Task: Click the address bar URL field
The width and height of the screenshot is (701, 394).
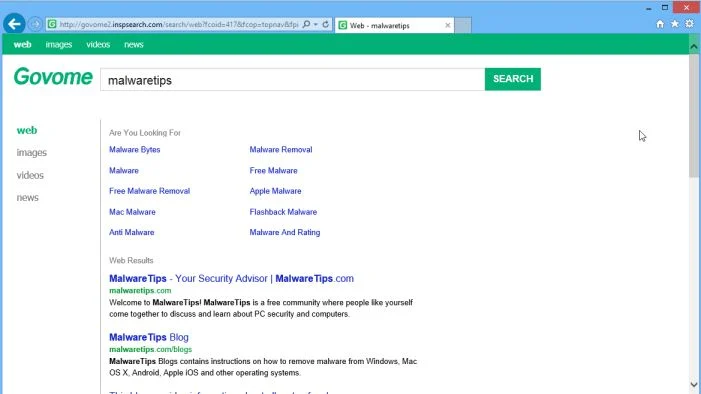Action: point(179,25)
